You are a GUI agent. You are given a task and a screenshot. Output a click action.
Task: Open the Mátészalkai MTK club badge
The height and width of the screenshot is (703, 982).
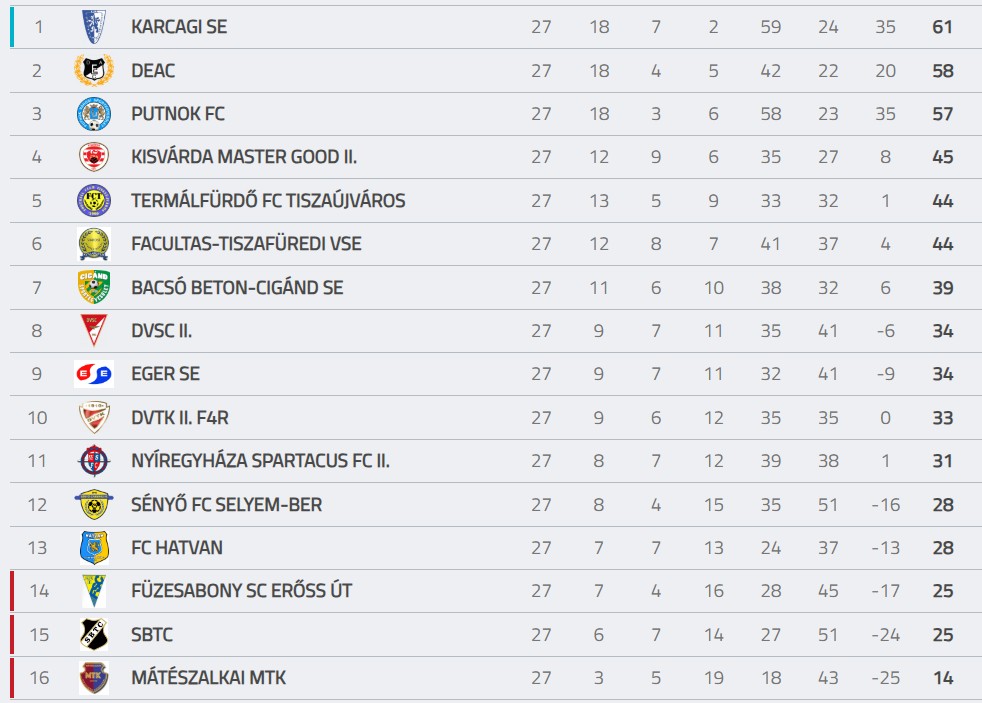[x=94, y=677]
